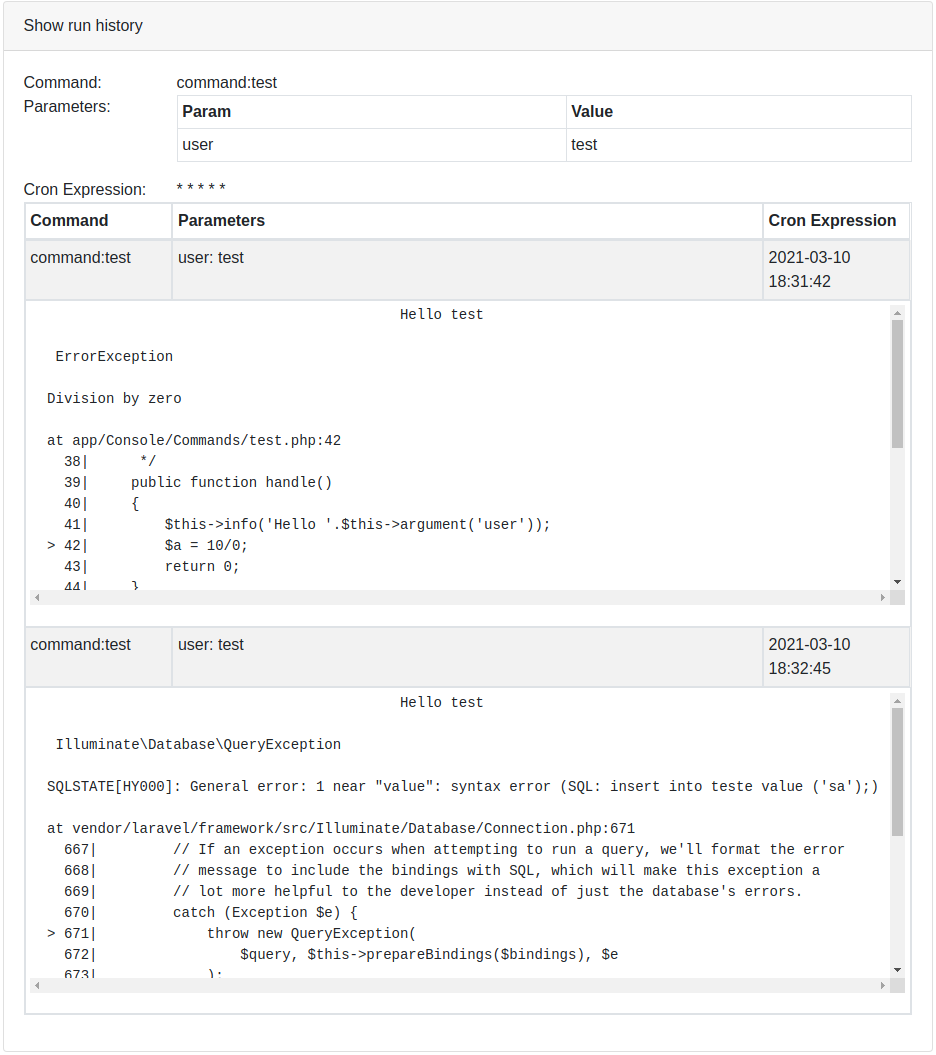The width and height of the screenshot is (936, 1055).
Task: Click the down arrow of first log's vertical scrollbar
Action: (897, 582)
